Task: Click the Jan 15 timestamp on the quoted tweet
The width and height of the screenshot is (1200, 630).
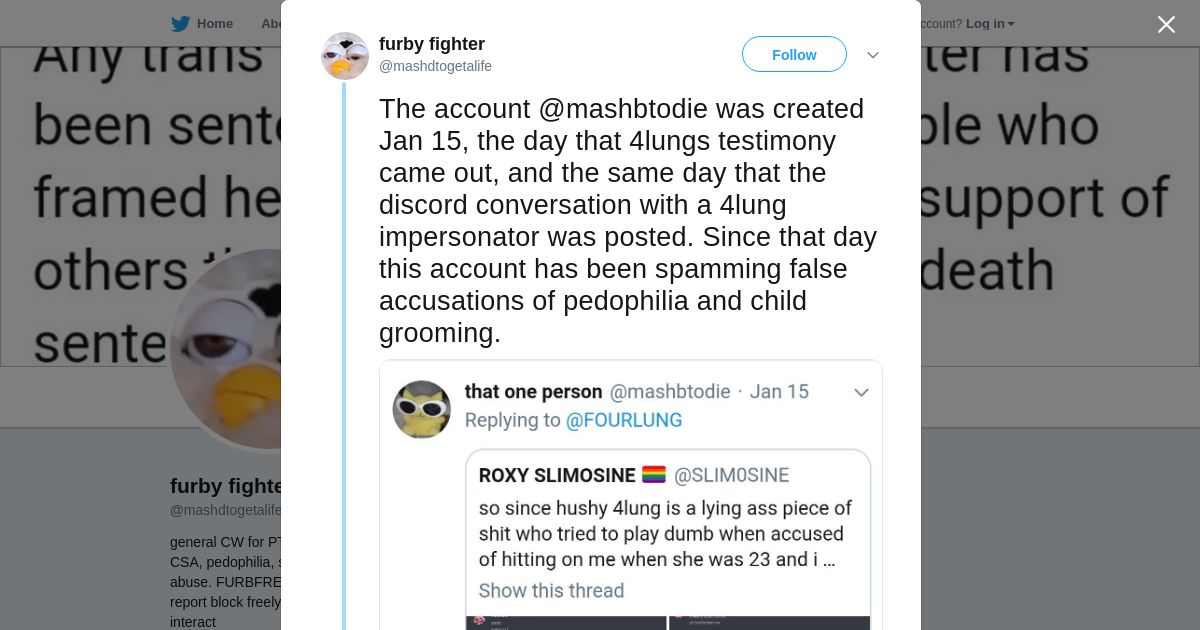Action: point(779,392)
